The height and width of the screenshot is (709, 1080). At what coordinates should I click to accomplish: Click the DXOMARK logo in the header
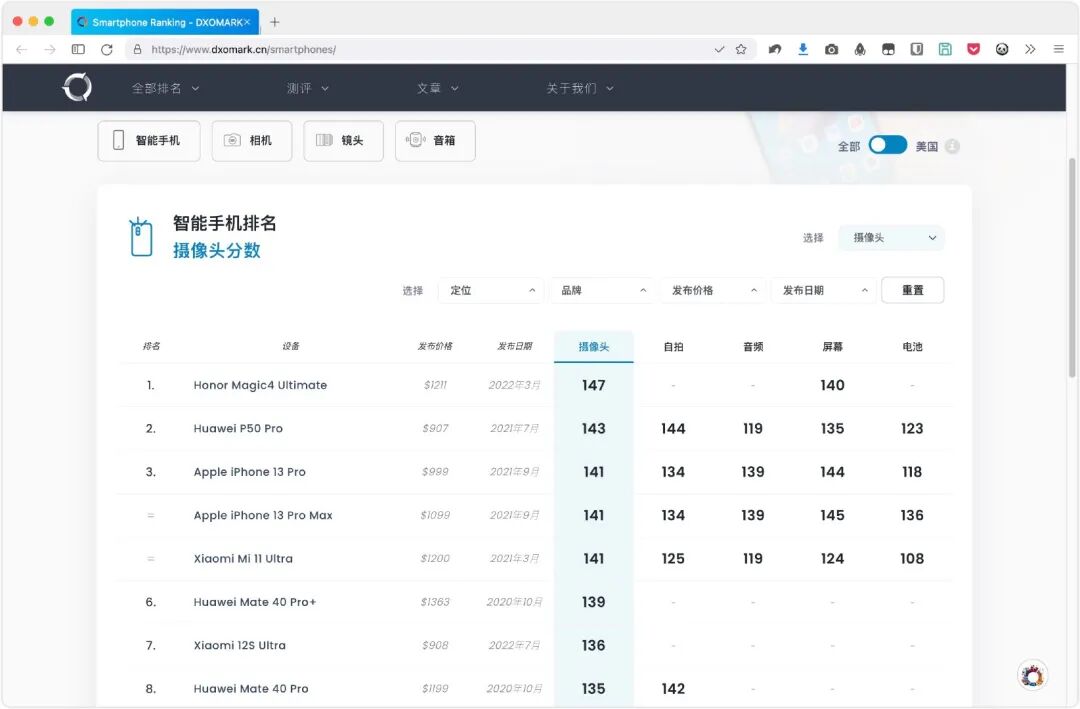point(77,88)
